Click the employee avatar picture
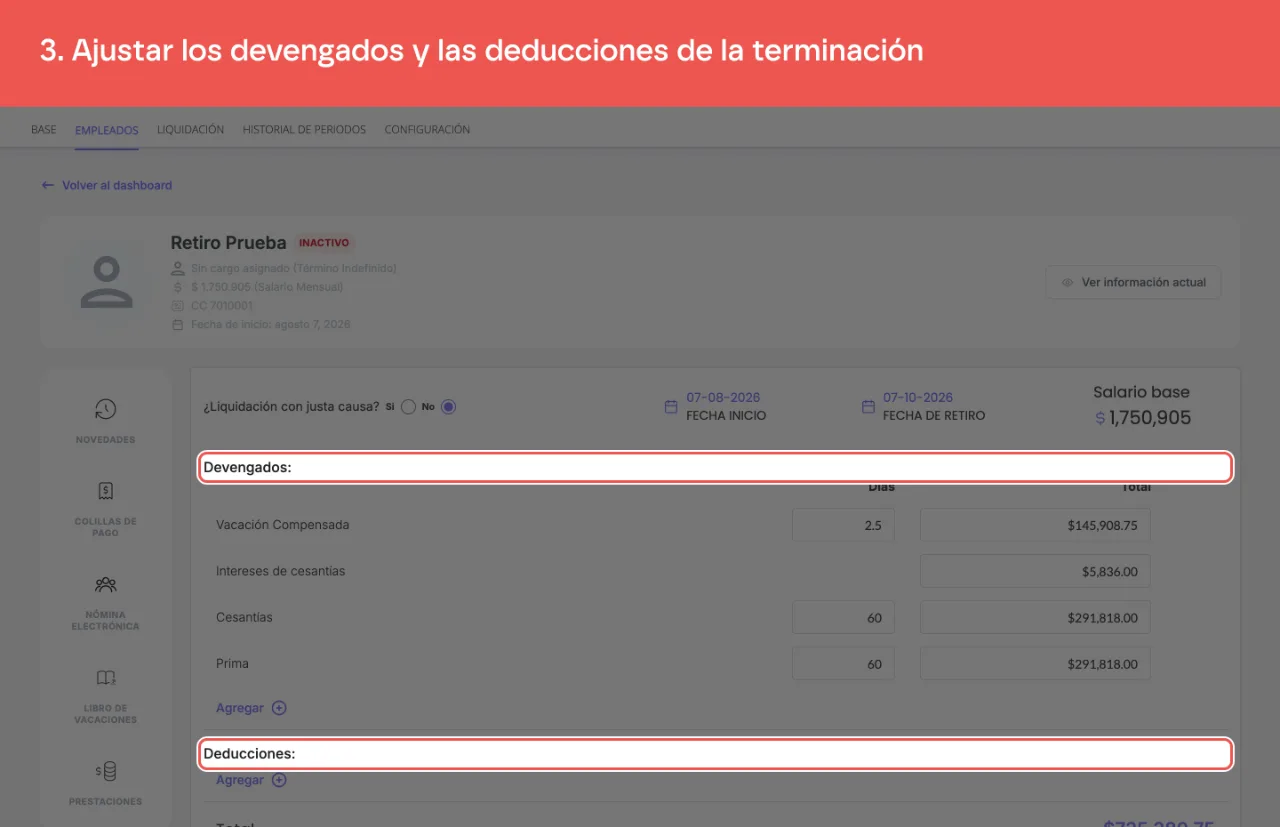The image size is (1280, 827). click(x=106, y=282)
